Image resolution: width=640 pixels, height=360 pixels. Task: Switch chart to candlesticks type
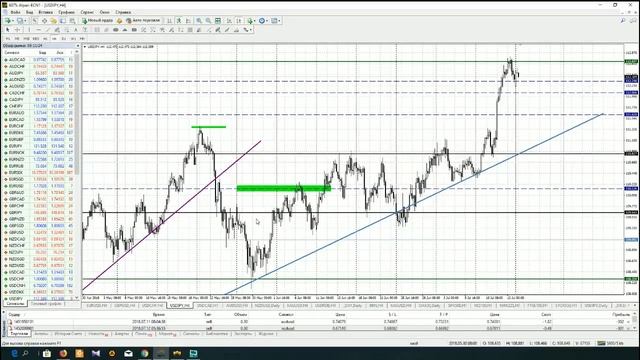coord(179,20)
